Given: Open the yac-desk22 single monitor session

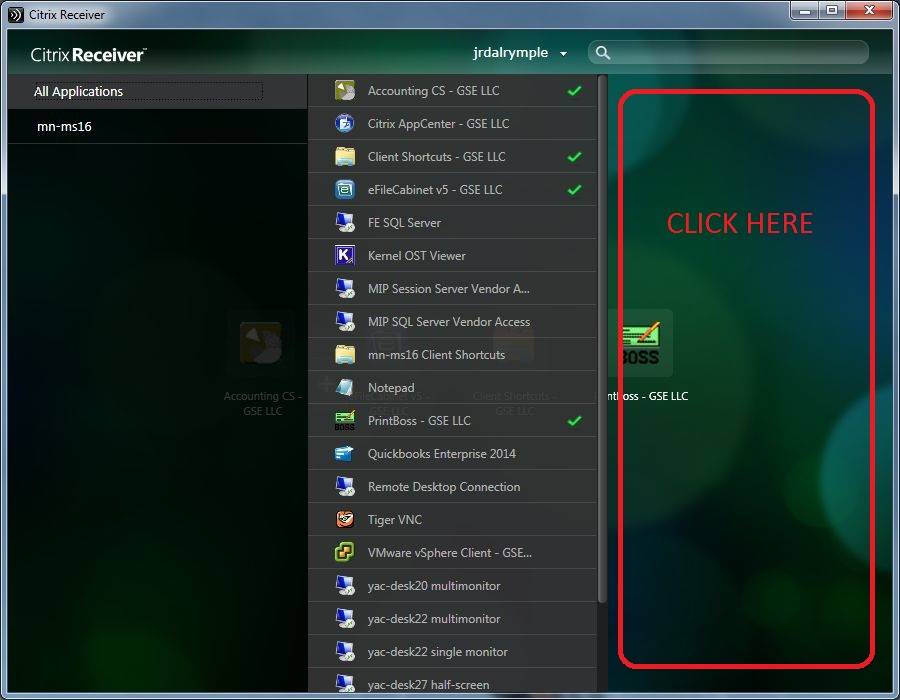Looking at the screenshot, I should pyautogui.click(x=437, y=651).
